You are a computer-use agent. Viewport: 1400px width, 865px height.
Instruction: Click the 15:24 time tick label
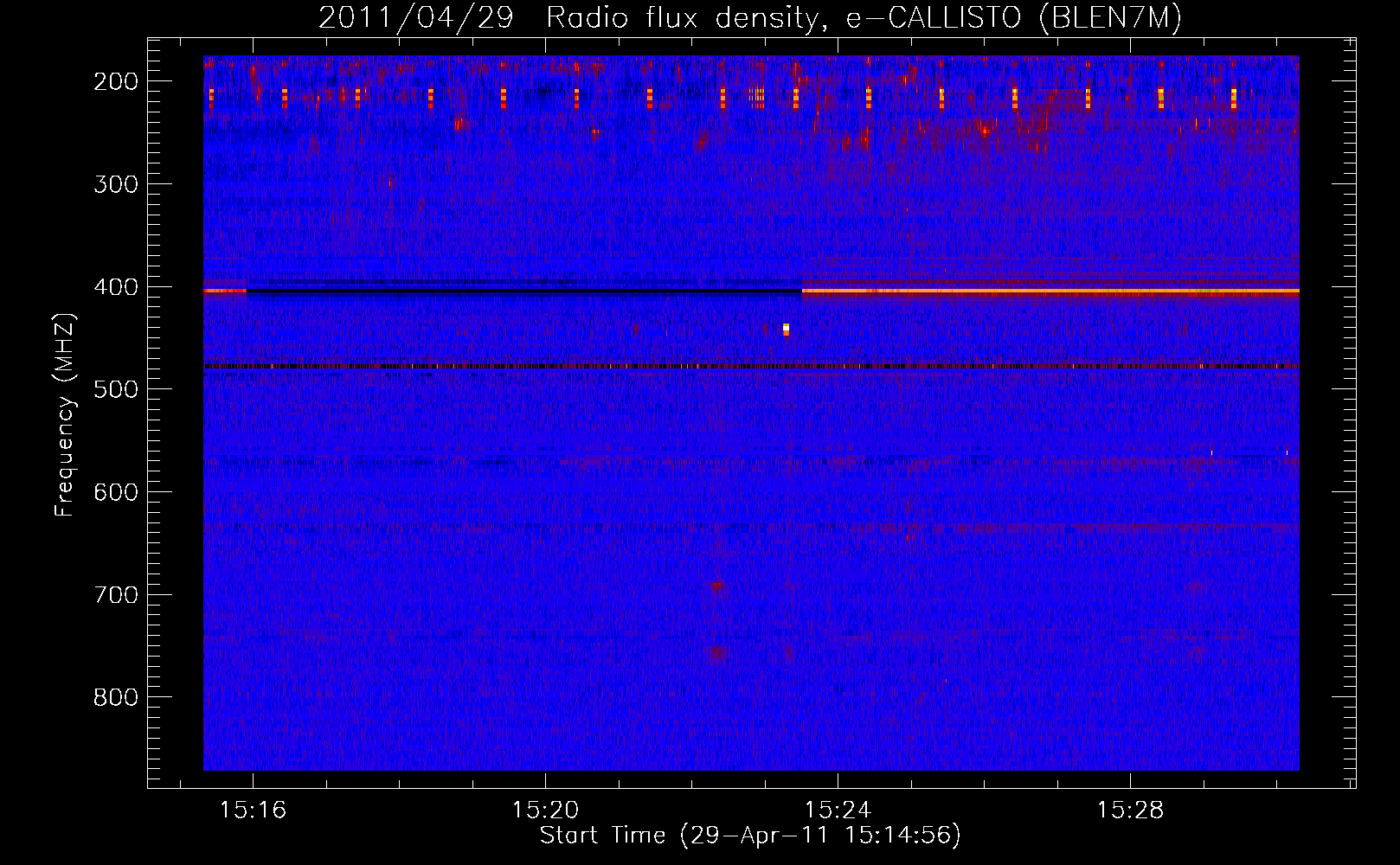coord(838,811)
